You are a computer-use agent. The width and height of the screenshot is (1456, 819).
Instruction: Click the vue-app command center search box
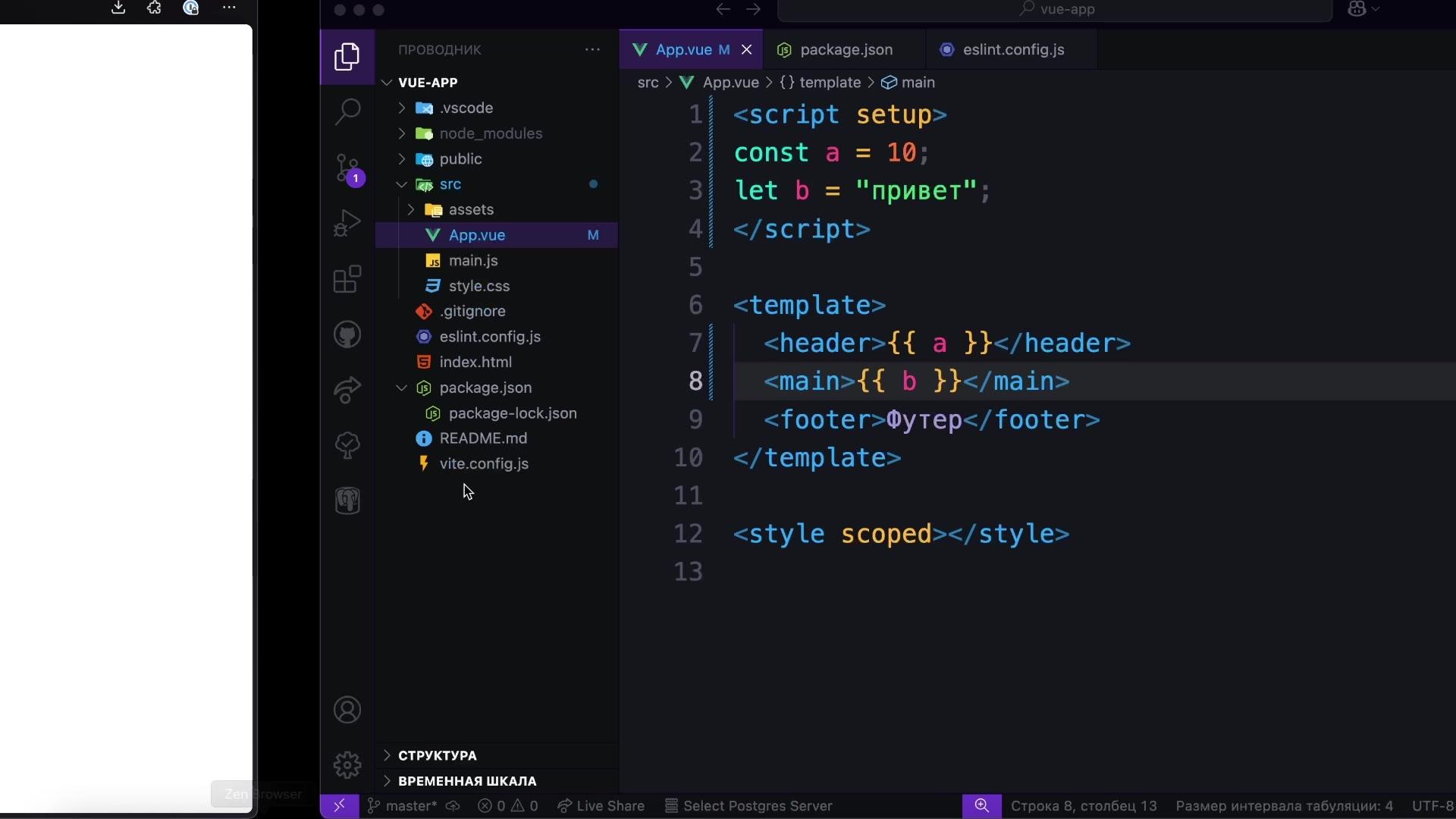click(x=1055, y=9)
